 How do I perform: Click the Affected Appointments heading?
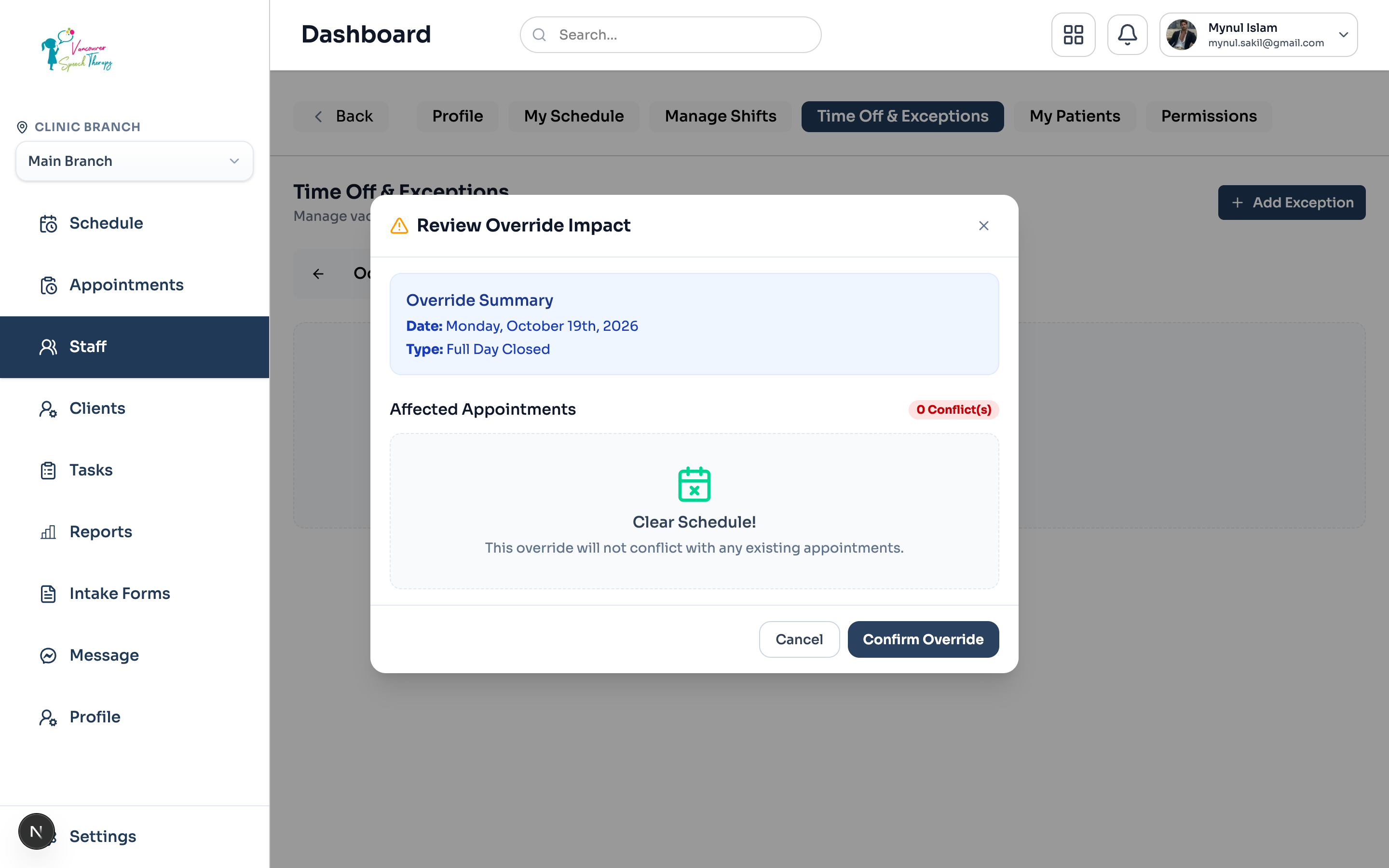tap(482, 409)
